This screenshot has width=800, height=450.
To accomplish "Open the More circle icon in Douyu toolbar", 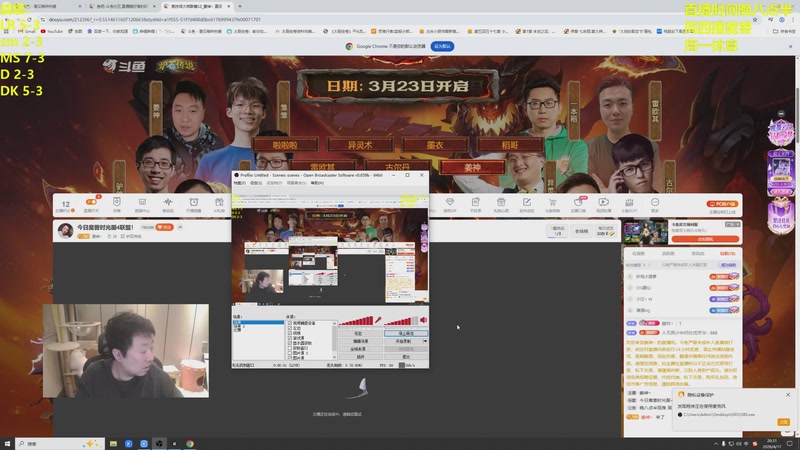I will (x=655, y=202).
